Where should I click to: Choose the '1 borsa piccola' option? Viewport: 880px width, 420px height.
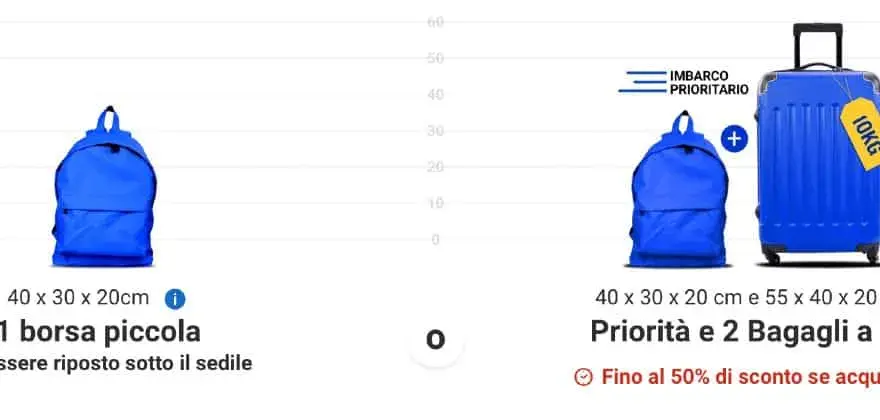(100, 332)
